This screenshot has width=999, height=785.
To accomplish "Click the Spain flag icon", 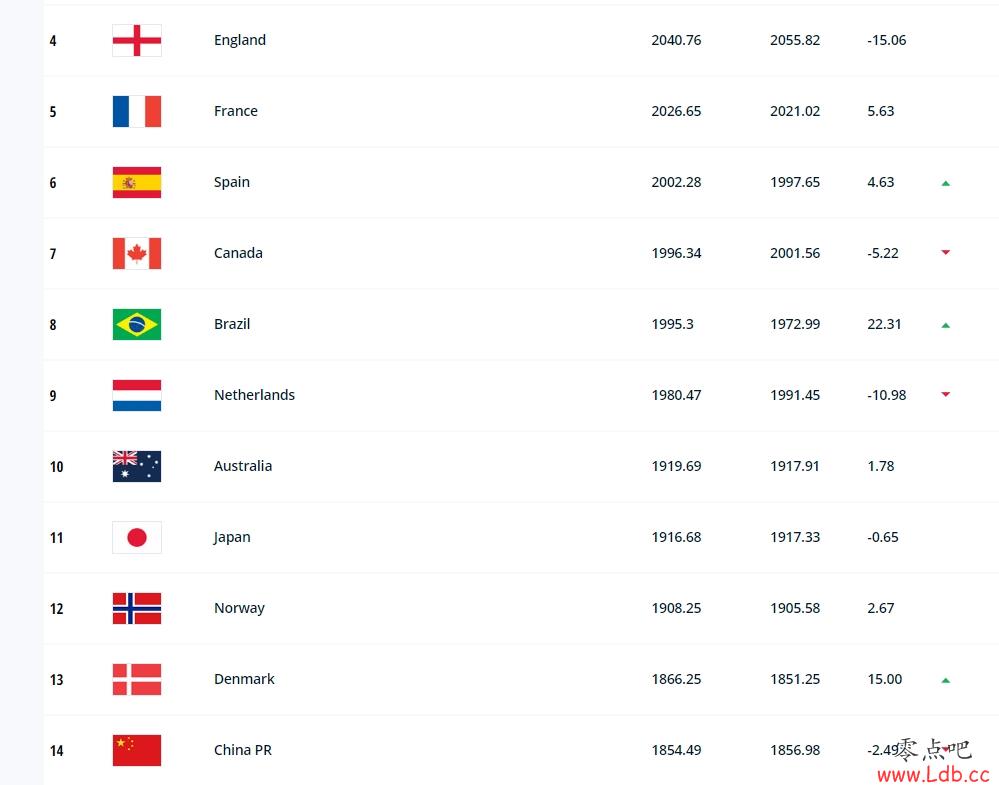I will tap(137, 182).
